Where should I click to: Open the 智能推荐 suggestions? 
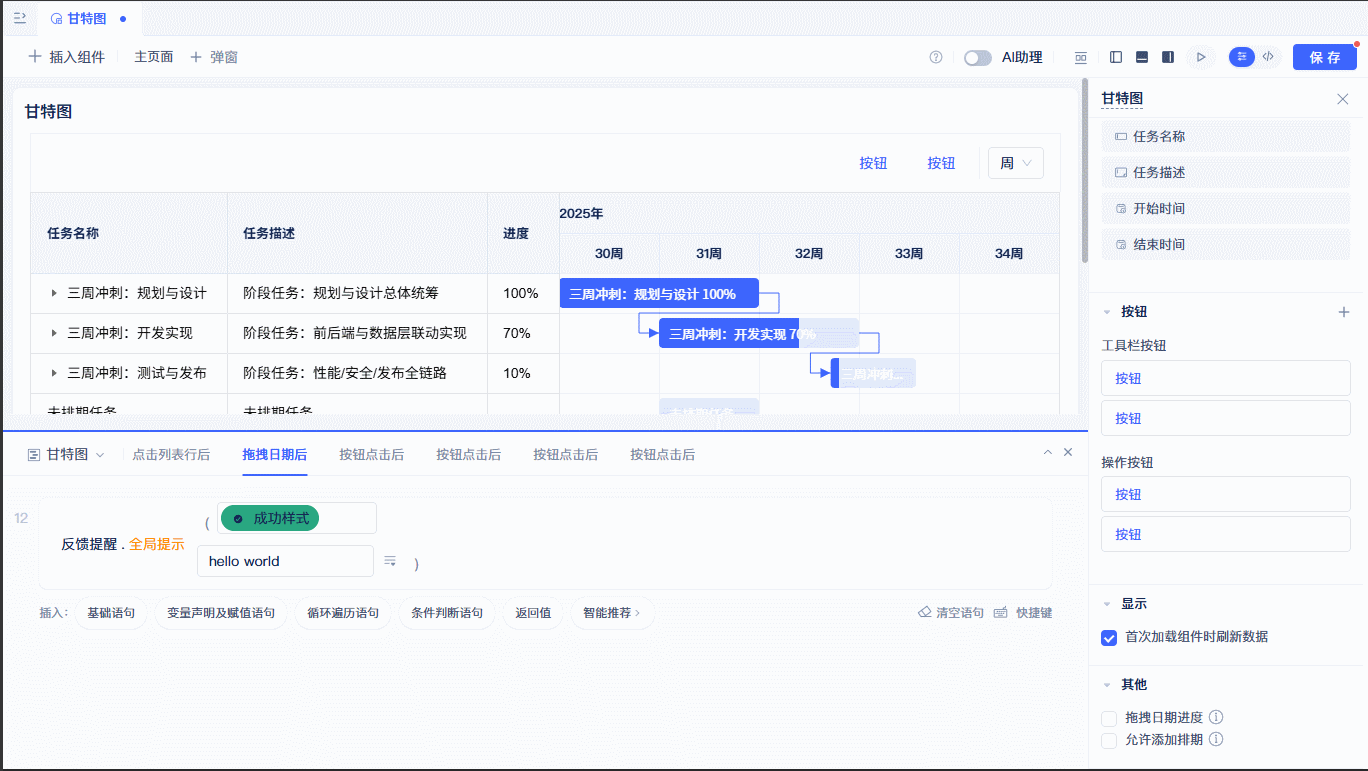point(612,613)
